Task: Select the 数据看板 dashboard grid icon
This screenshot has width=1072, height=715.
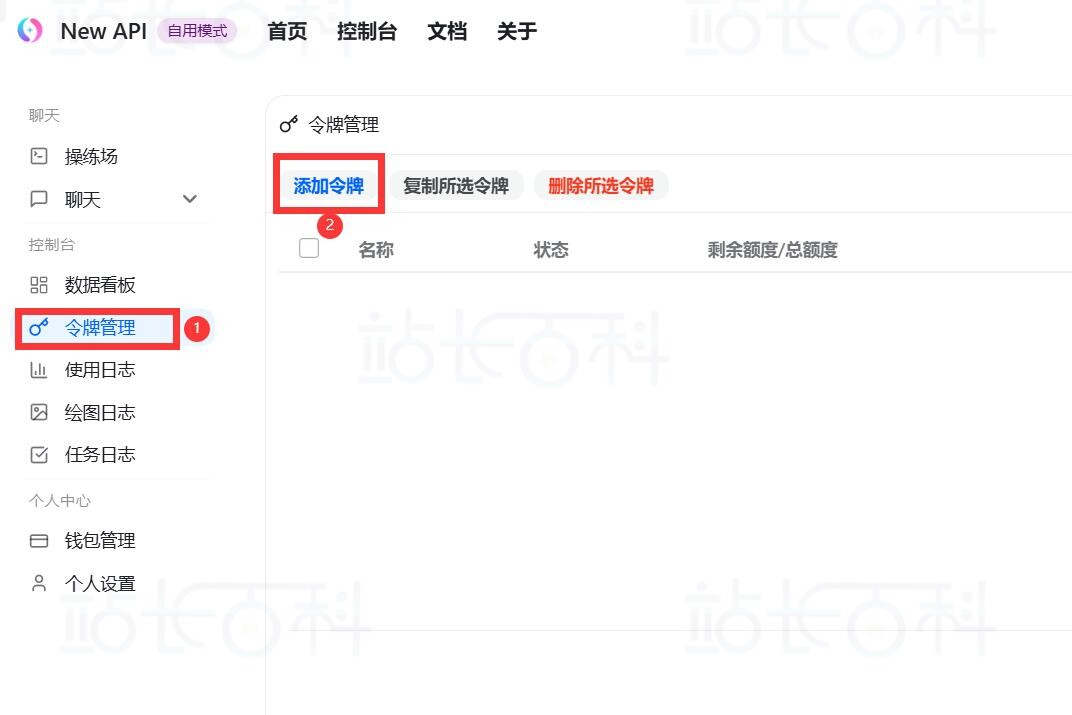Action: pos(39,285)
